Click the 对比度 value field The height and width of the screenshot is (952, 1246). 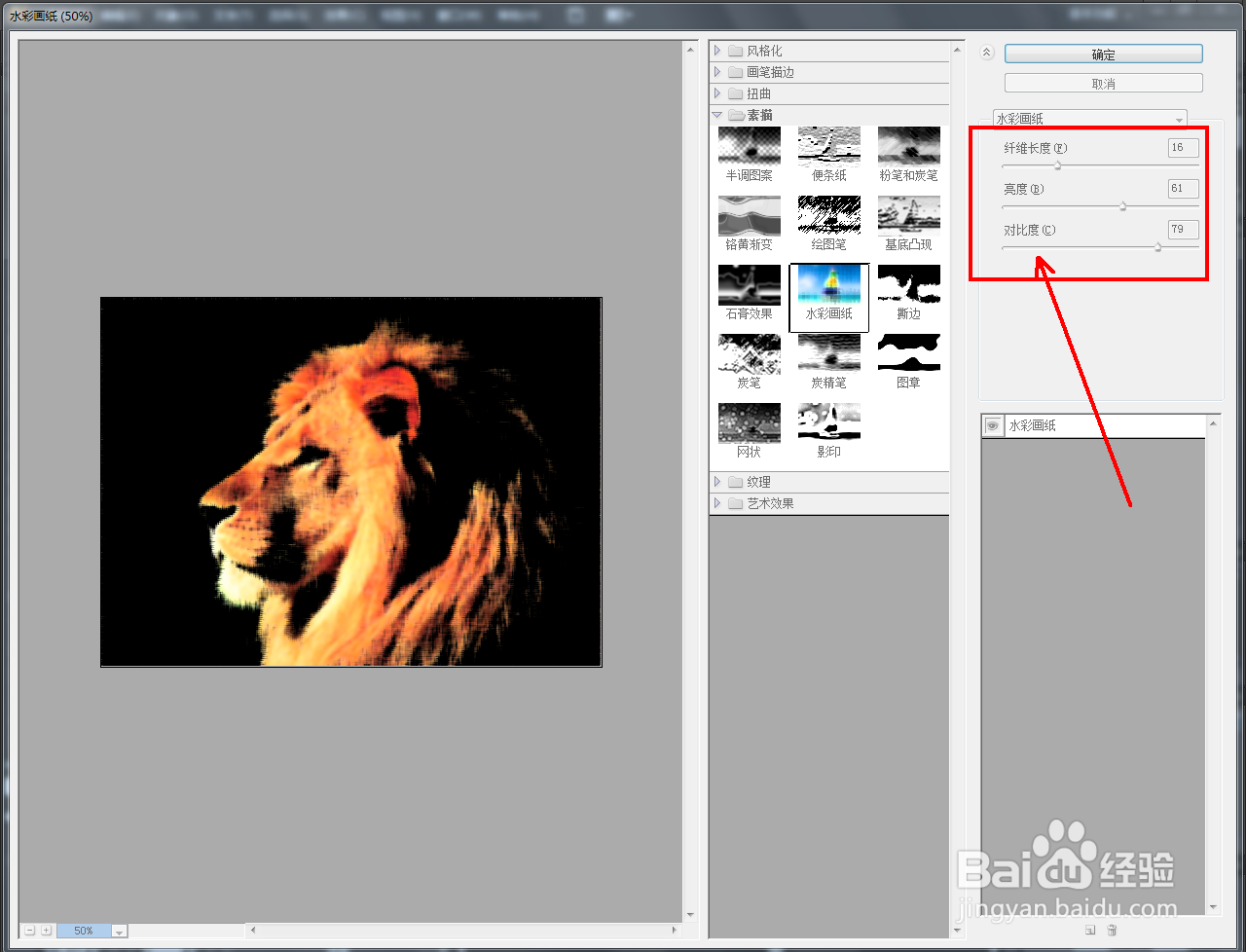tap(1184, 230)
